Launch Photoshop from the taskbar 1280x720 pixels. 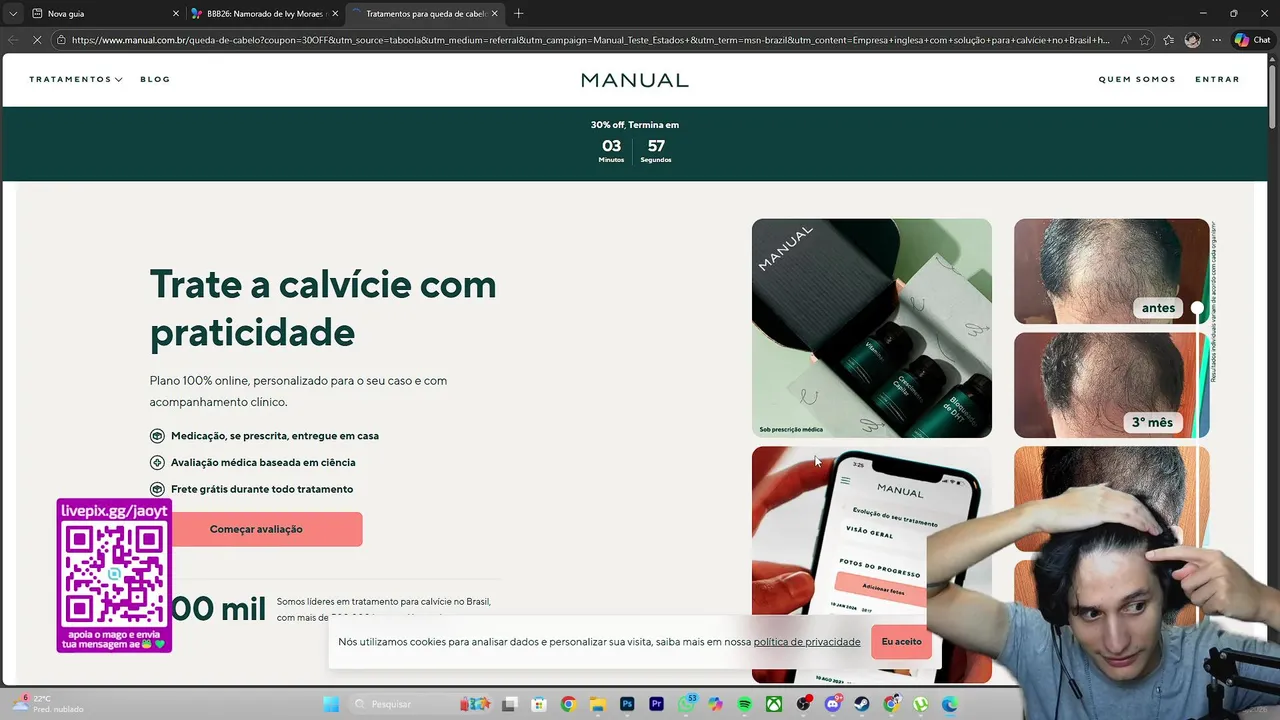click(627, 704)
